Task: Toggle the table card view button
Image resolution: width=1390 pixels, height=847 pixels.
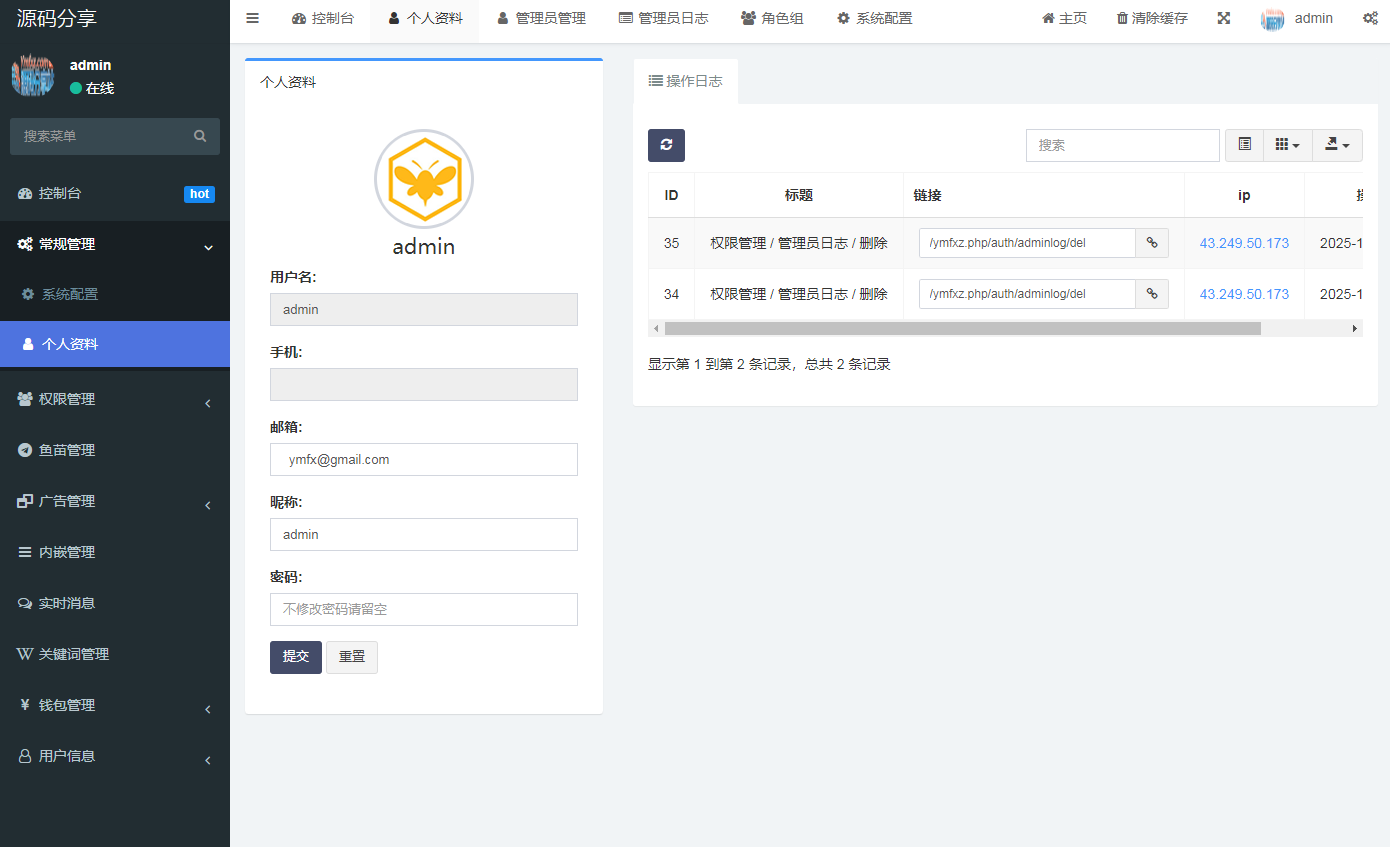Action: (x=1244, y=145)
